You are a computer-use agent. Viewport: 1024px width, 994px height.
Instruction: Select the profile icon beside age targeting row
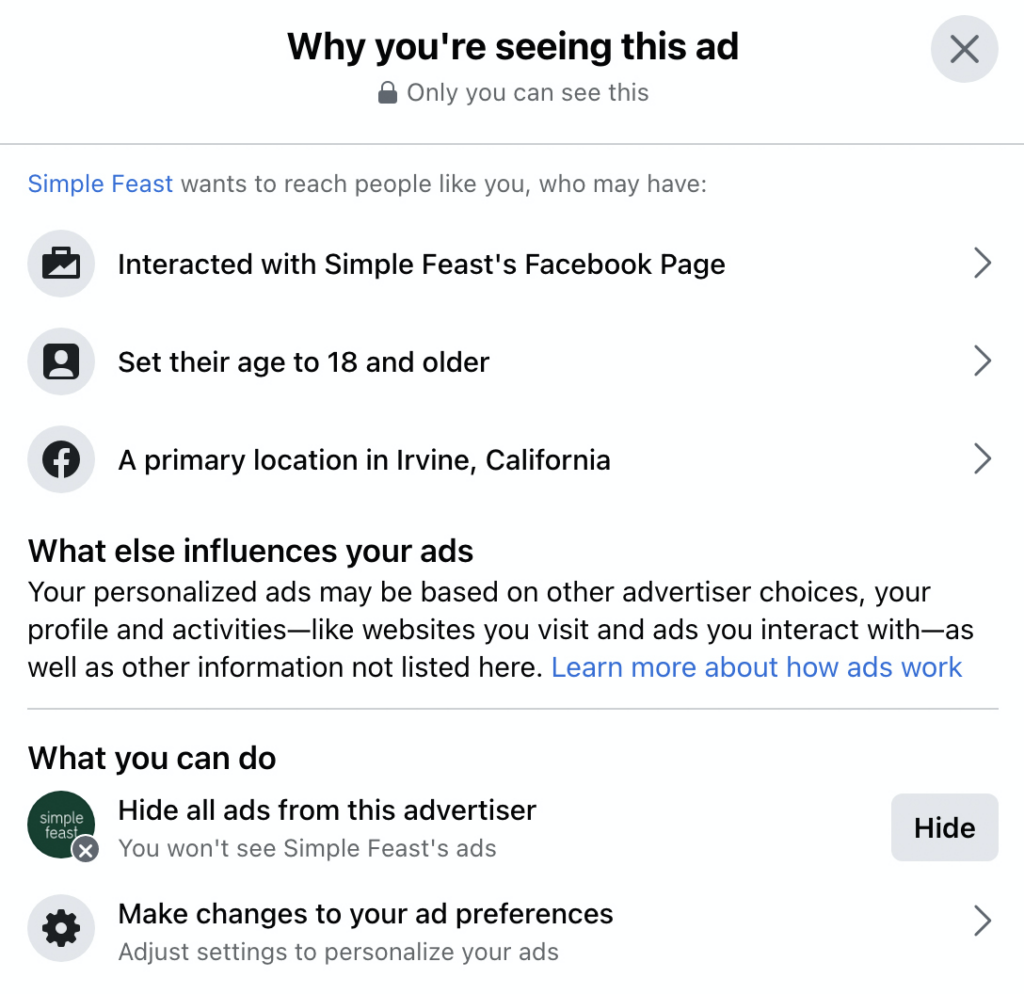(x=60, y=361)
